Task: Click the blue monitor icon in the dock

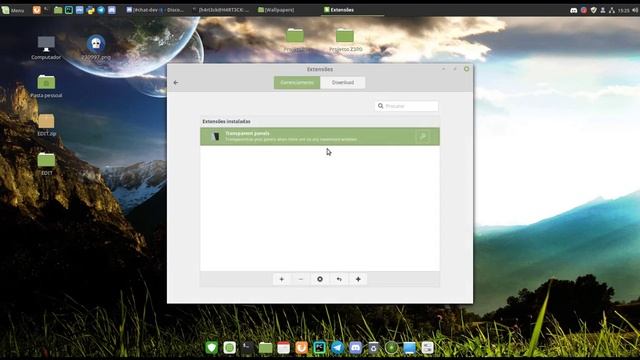Action: (409, 347)
